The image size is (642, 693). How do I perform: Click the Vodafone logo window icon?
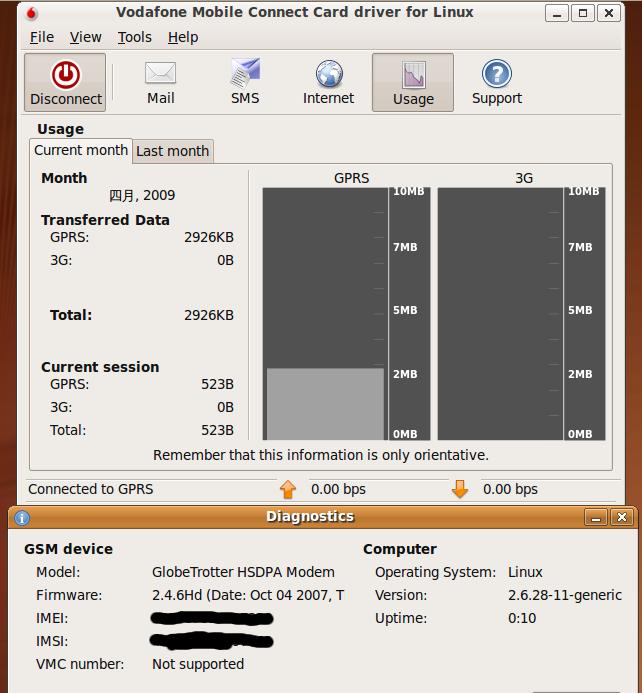pos(31,14)
